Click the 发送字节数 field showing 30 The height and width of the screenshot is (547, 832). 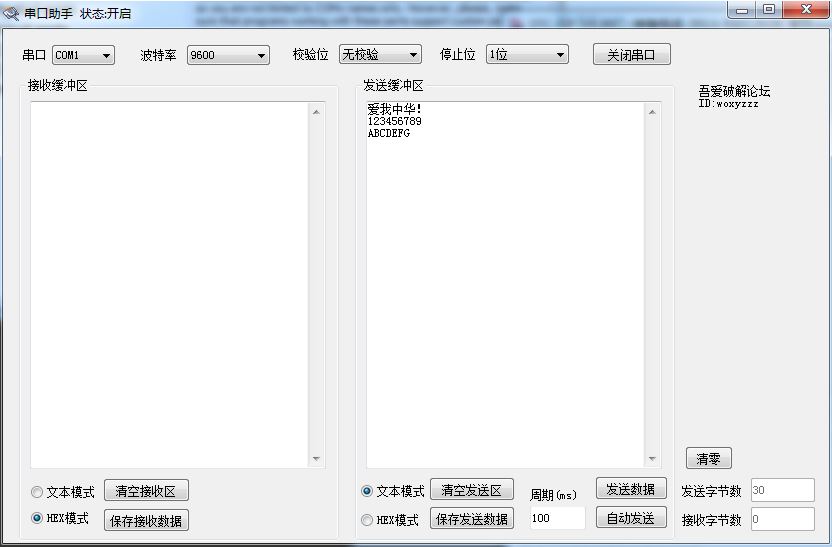point(783,490)
